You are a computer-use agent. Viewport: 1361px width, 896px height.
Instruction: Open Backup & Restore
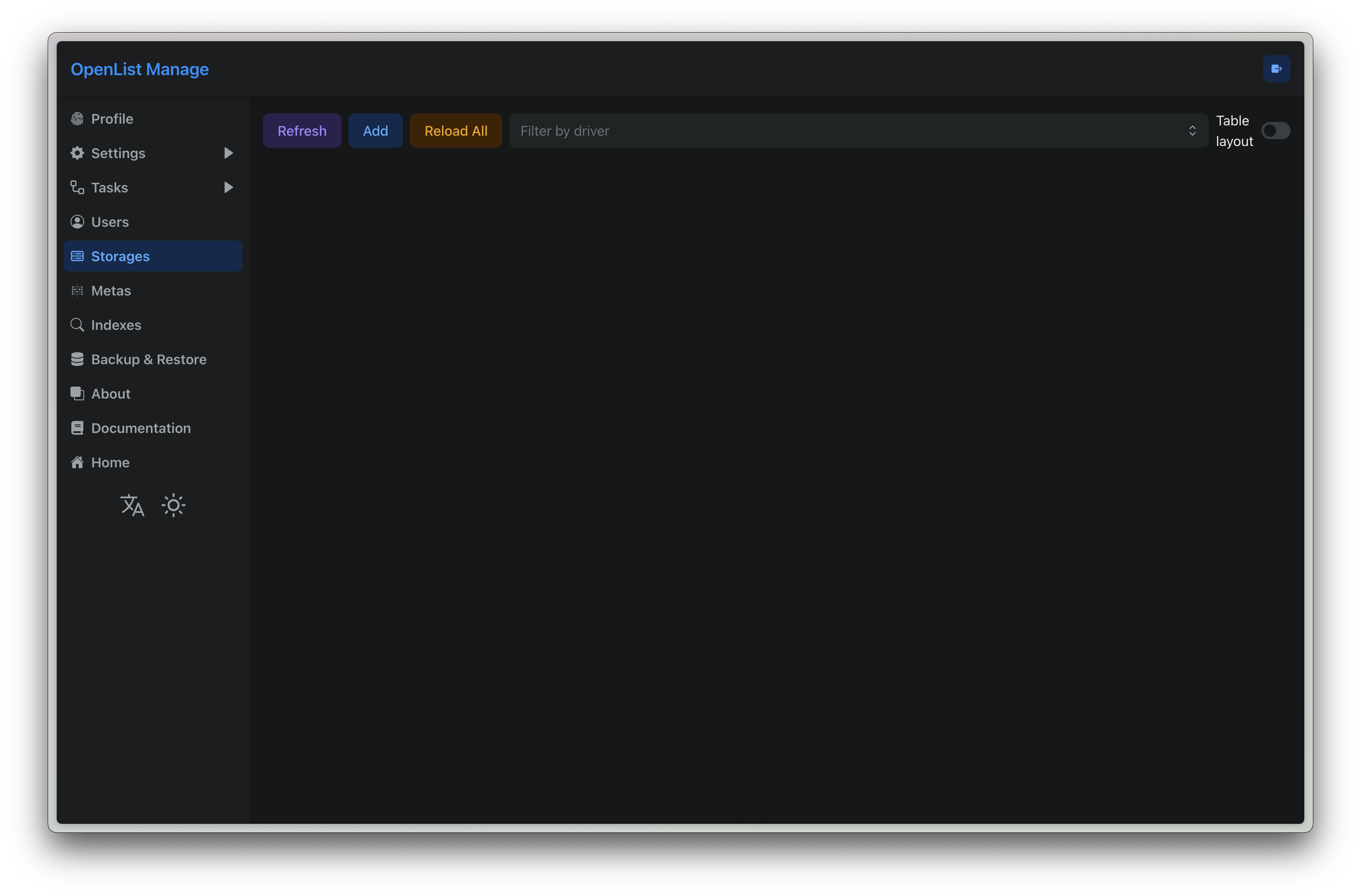[x=153, y=359]
